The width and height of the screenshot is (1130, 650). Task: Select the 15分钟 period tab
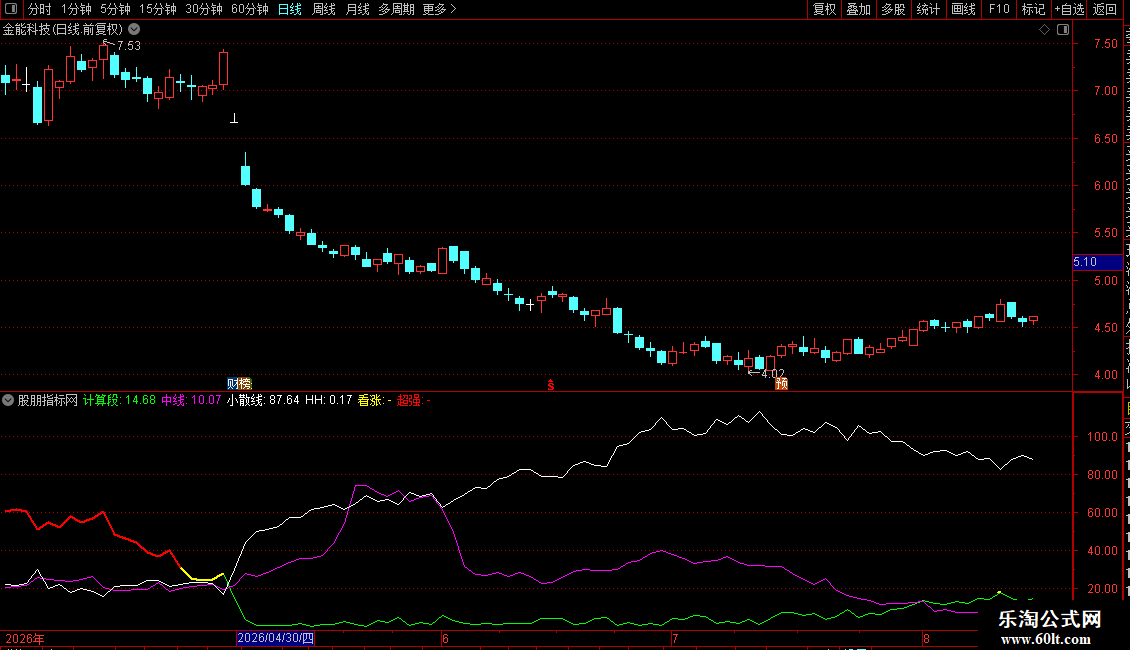[158, 9]
